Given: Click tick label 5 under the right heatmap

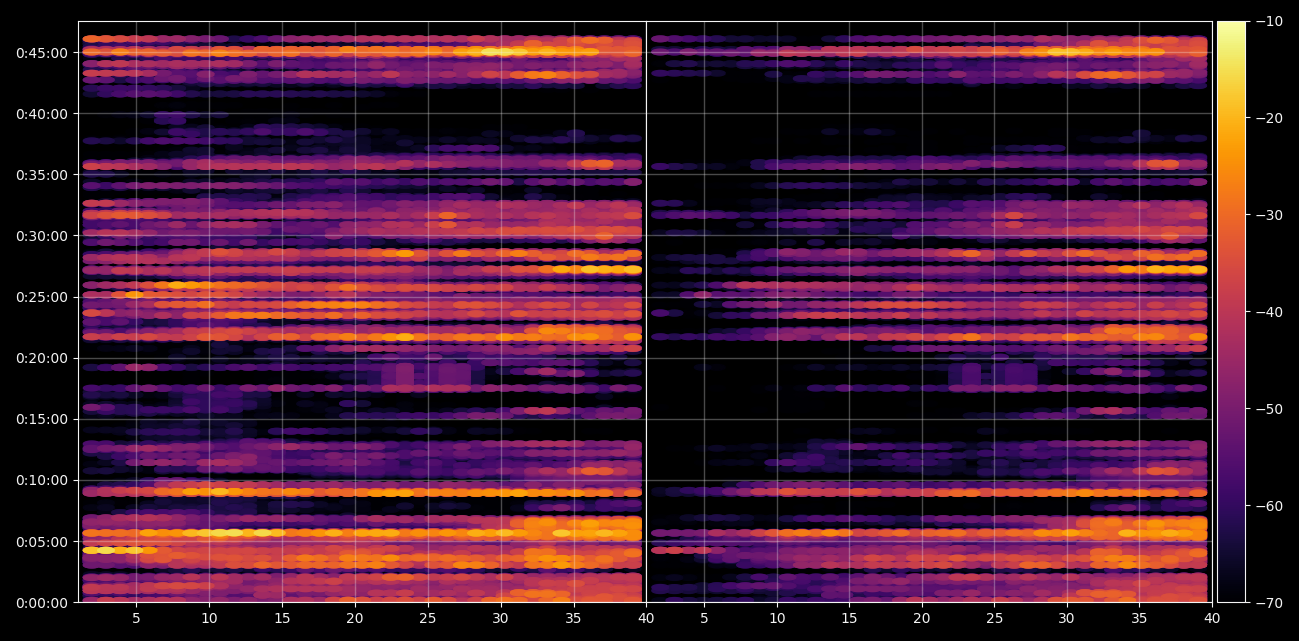Looking at the screenshot, I should pyautogui.click(x=704, y=619).
